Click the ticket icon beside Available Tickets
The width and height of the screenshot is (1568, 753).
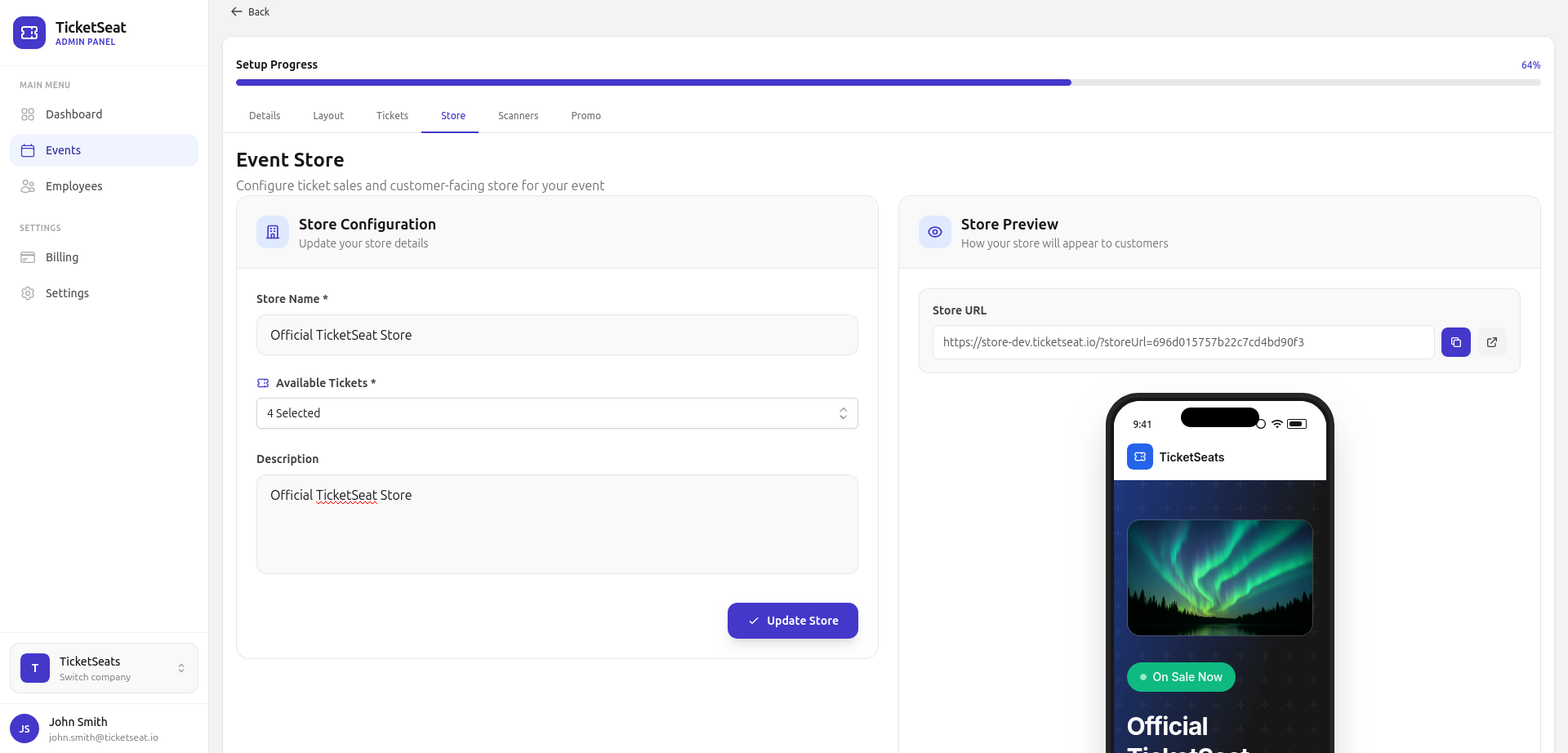coord(263,383)
